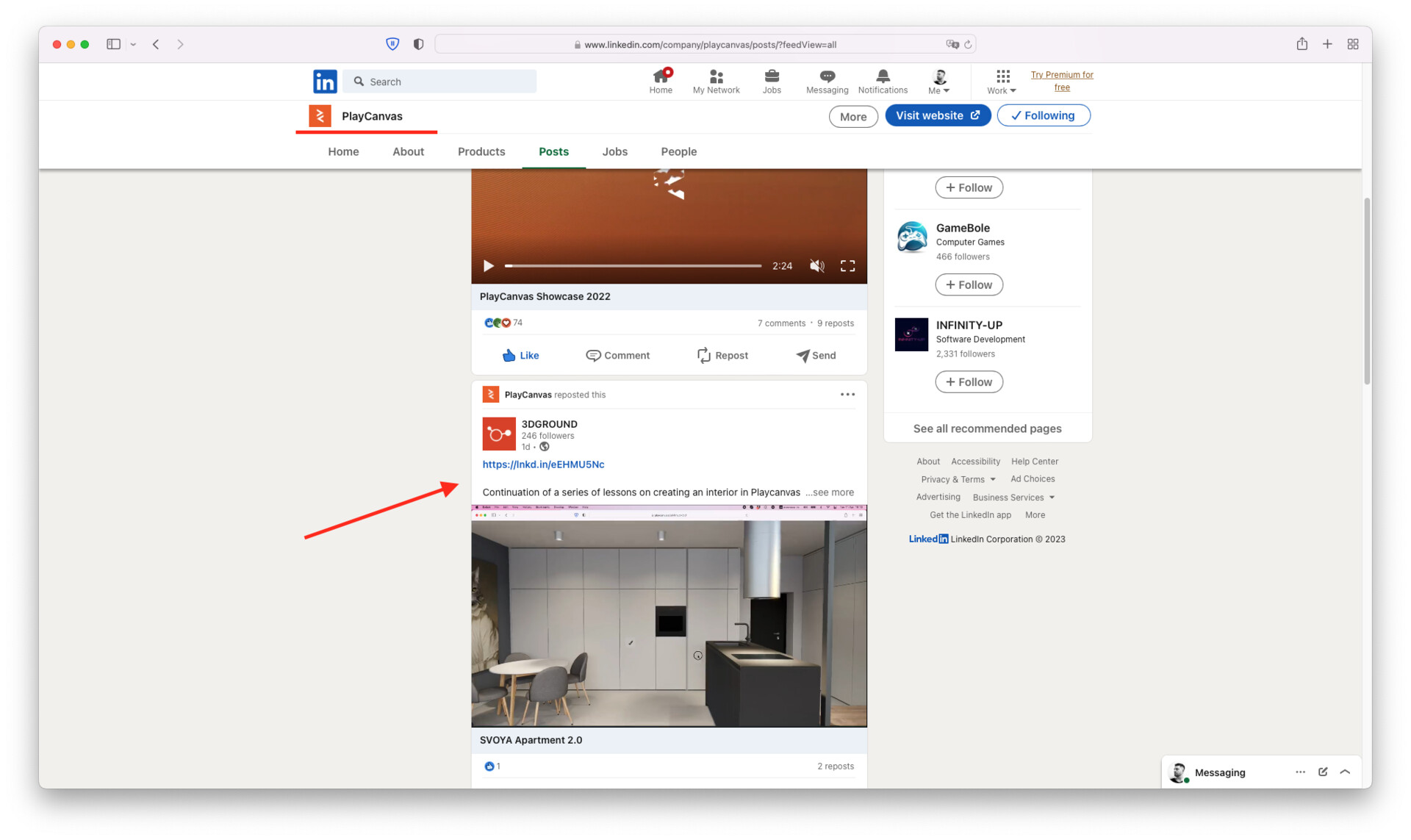Viewport: 1411px width, 840px height.
Task: Expand the Me profile dropdown
Action: 938,82
